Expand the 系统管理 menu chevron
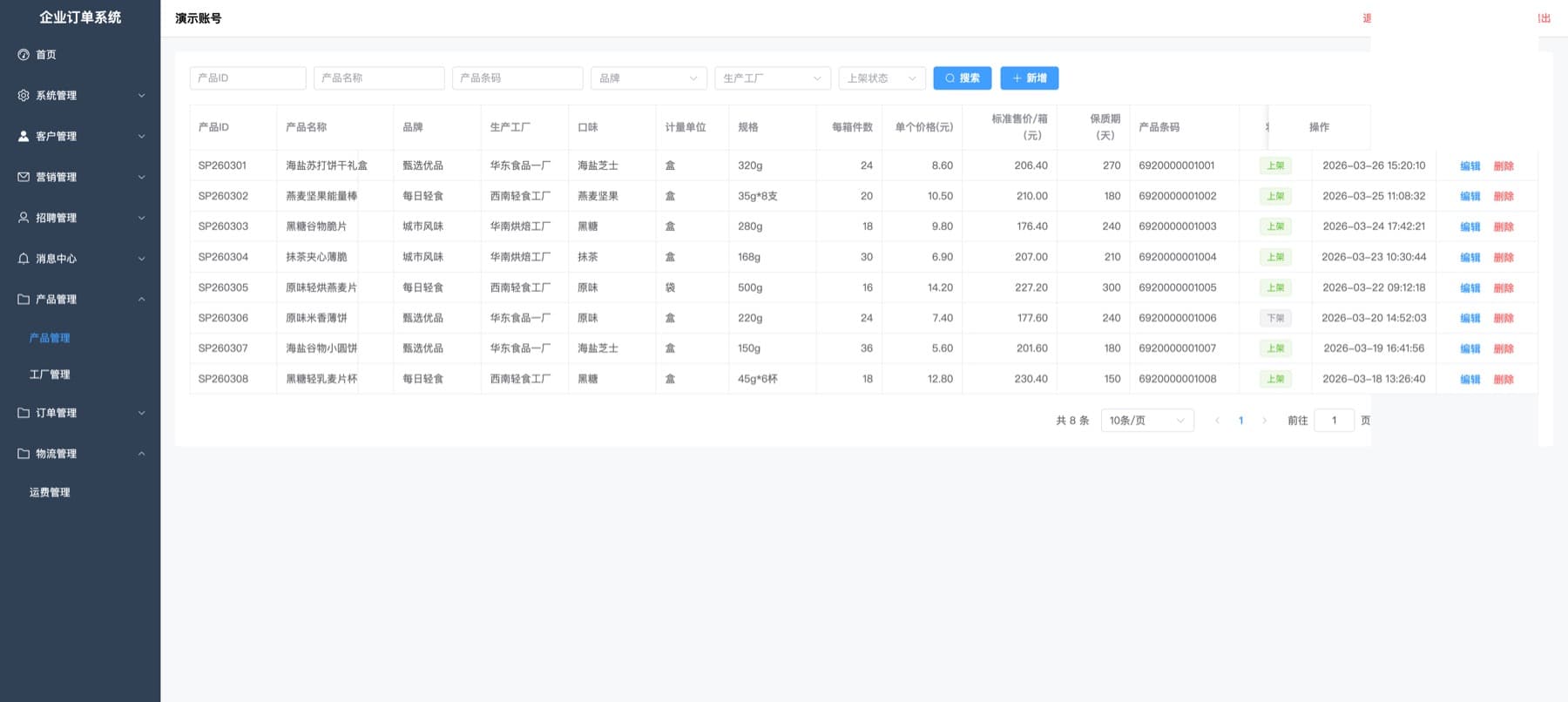Image resolution: width=1568 pixels, height=702 pixels. pos(141,96)
